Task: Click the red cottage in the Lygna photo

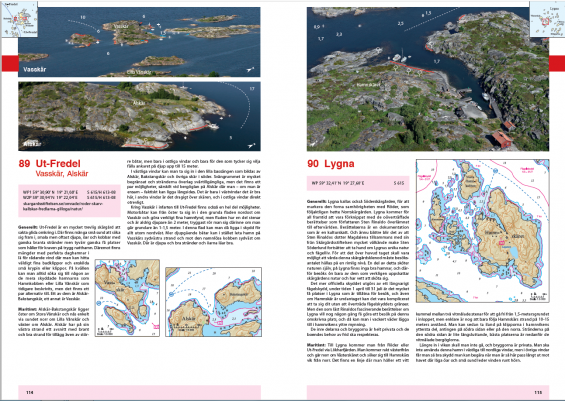Action: pos(502,139)
